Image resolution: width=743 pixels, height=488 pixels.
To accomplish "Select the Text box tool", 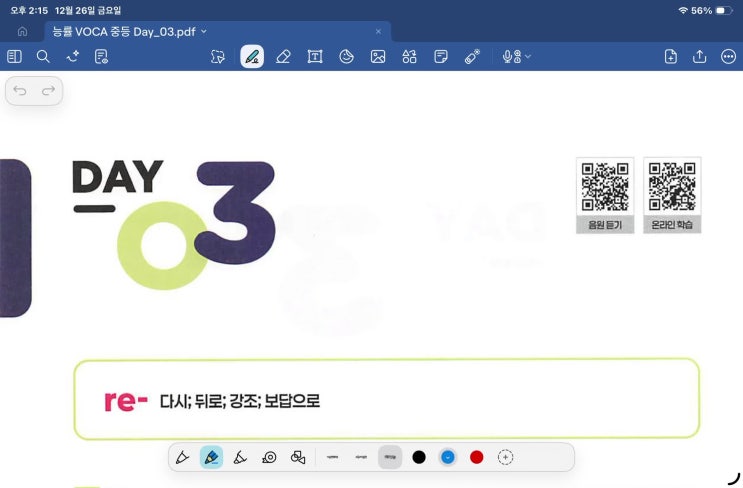I will 315,57.
